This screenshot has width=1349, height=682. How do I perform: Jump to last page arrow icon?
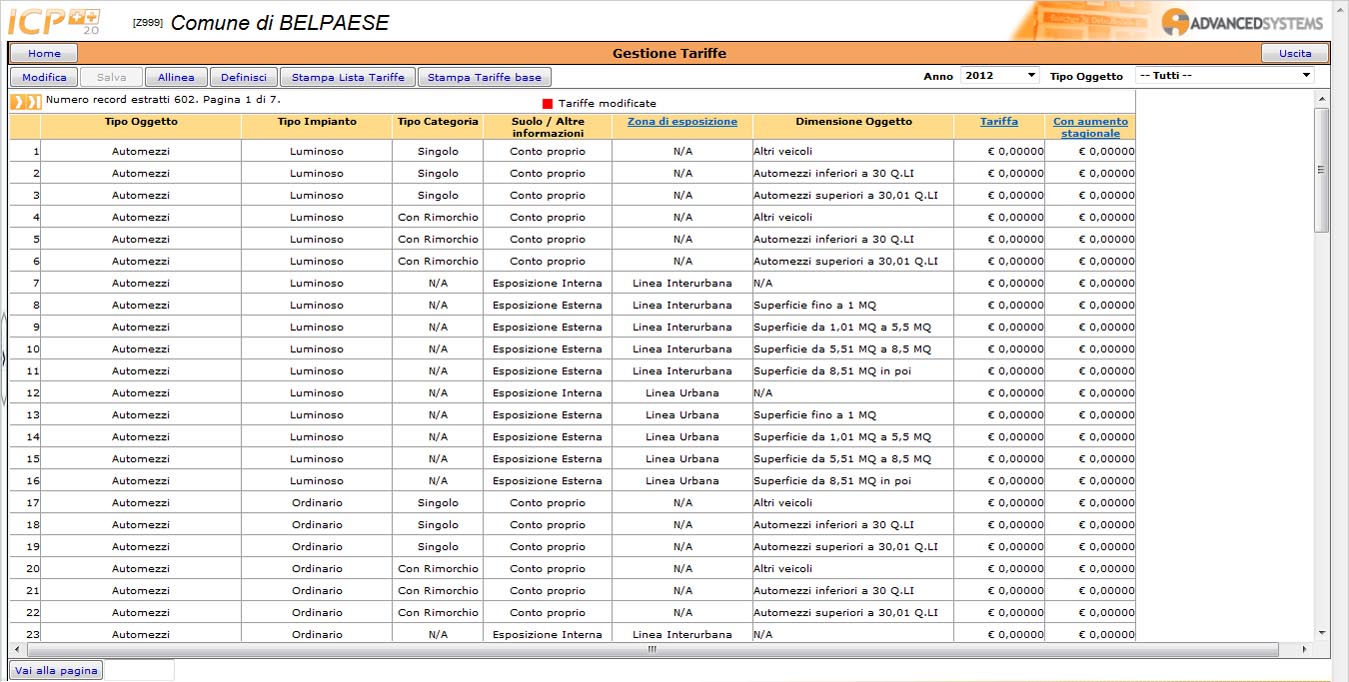click(x=34, y=101)
